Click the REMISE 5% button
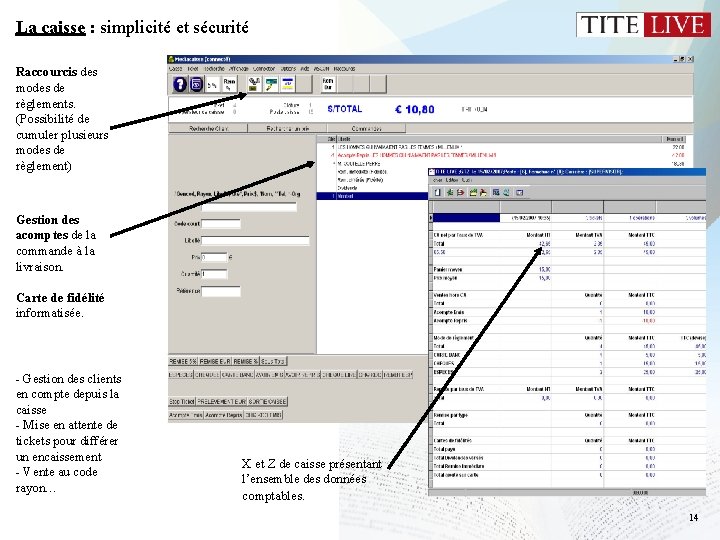Screen dimensions: 720x540 [183, 361]
